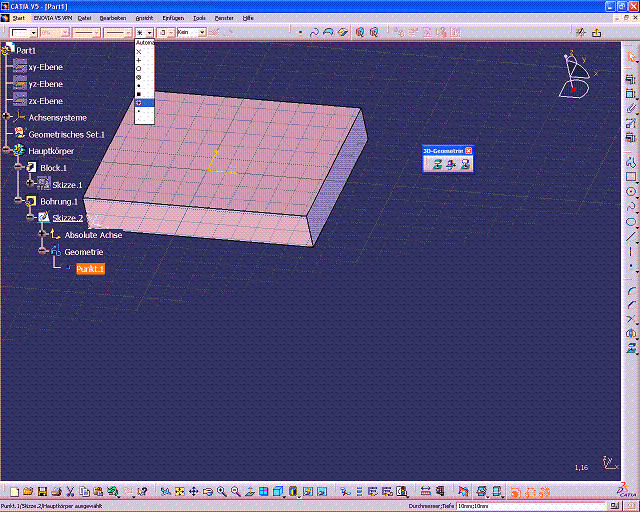Select Part1 root node
Screen dimensions: 640x512
(x=26, y=51)
